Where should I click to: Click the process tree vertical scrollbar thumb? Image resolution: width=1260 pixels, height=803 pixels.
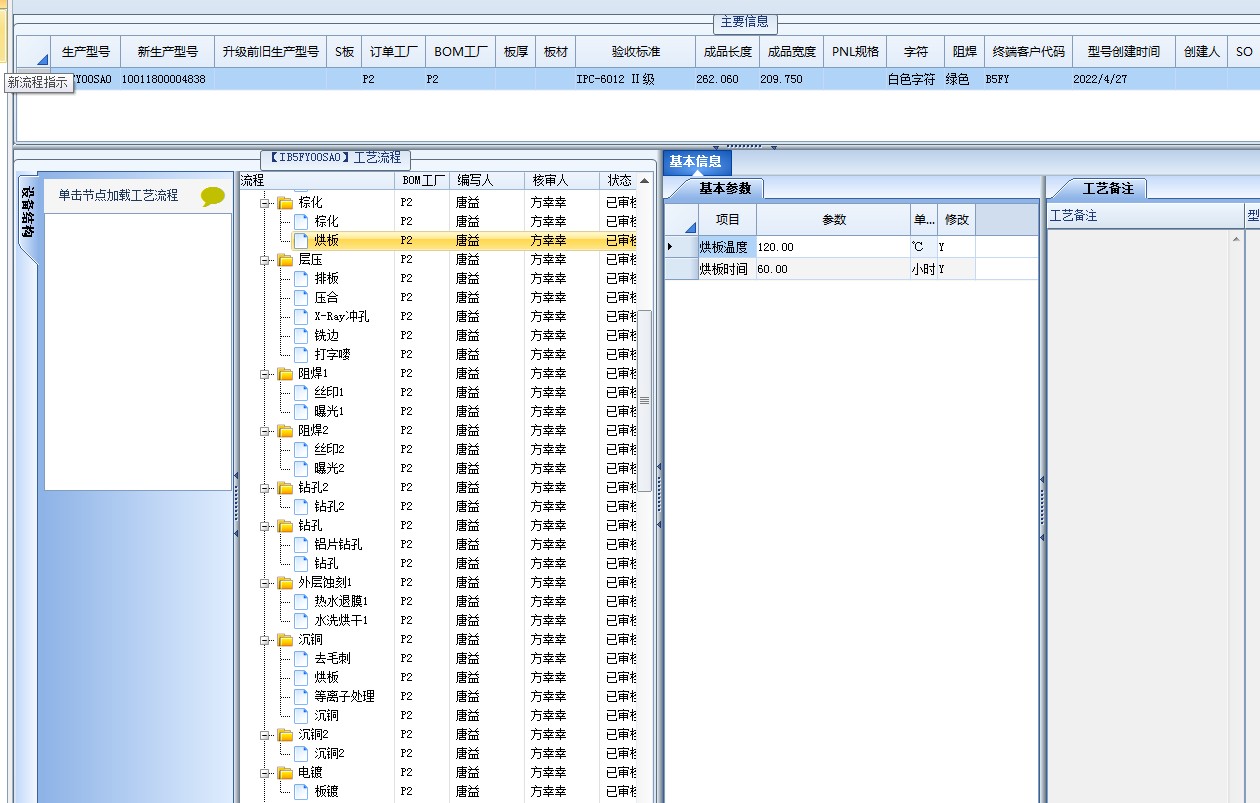[x=645, y=400]
